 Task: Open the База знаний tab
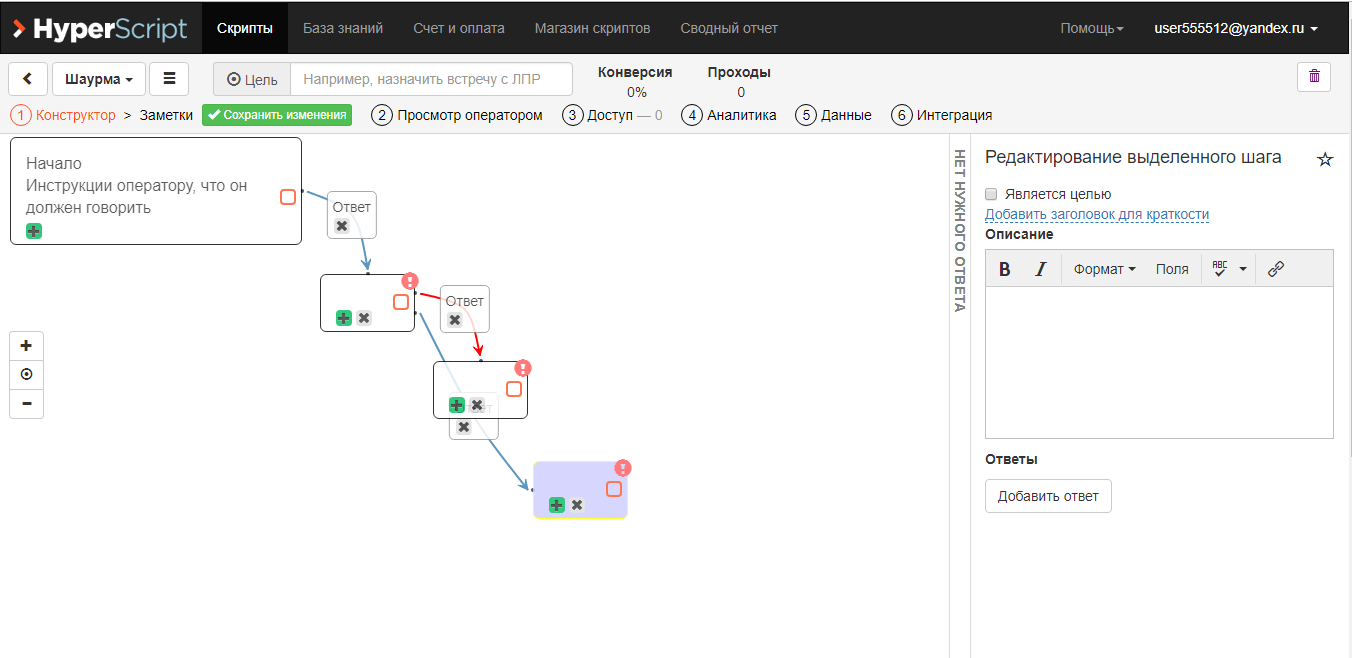coord(343,28)
